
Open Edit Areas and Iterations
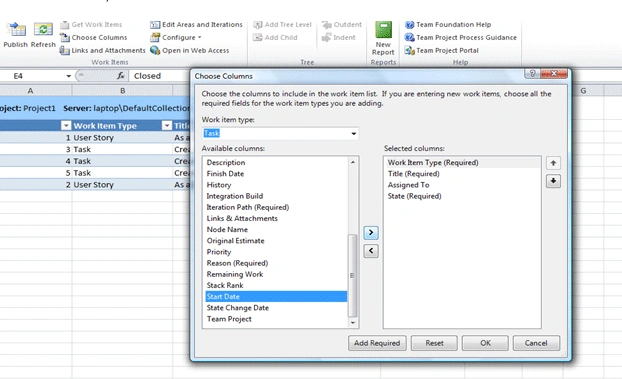click(x=196, y=25)
